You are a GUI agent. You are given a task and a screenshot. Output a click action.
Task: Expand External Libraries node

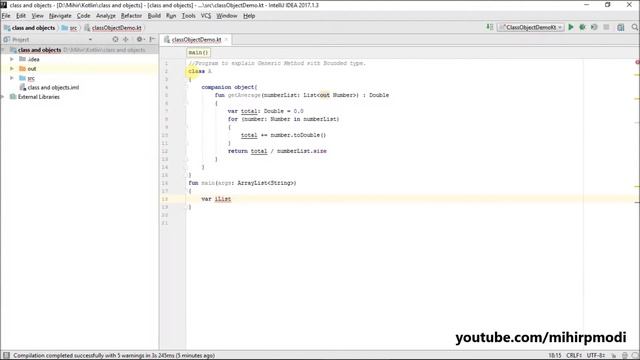pos(3,97)
